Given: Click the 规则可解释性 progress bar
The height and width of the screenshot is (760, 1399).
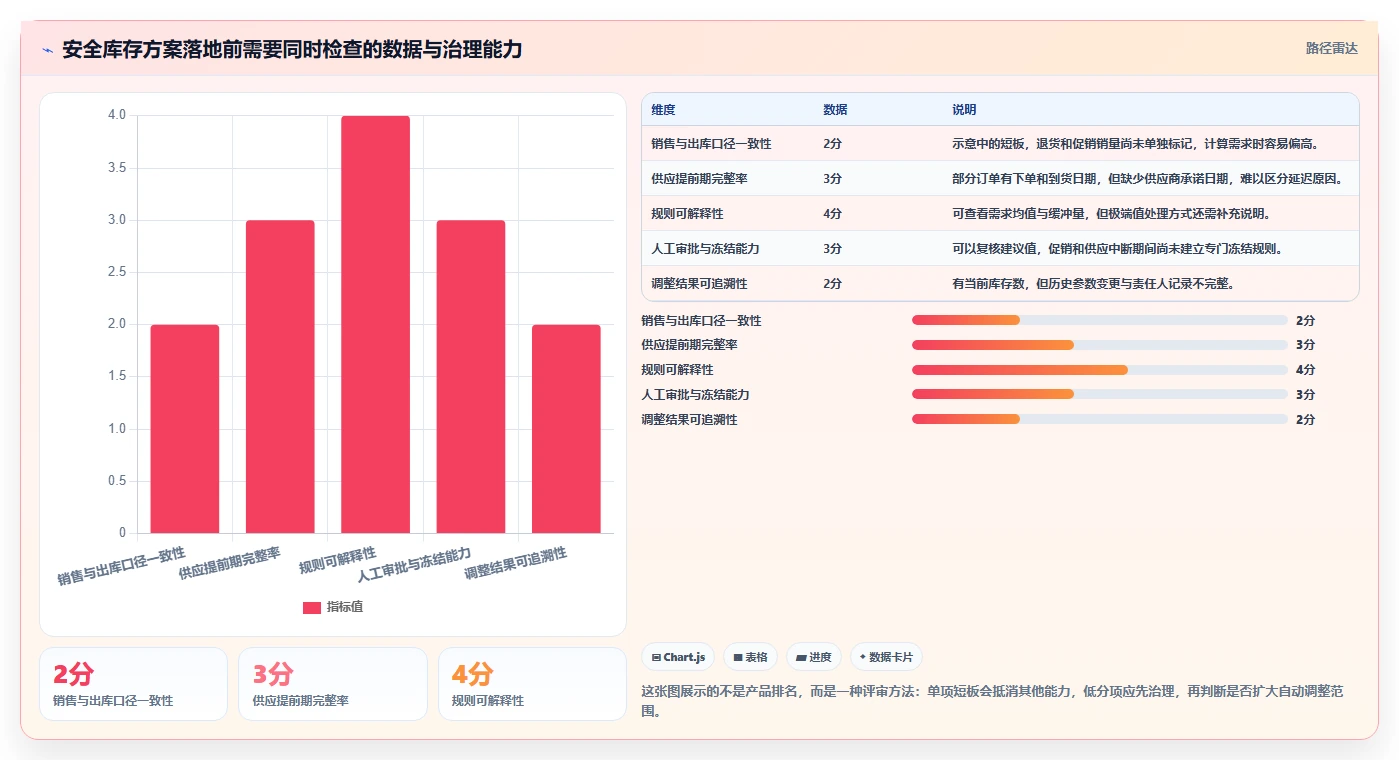Looking at the screenshot, I should (x=1099, y=370).
